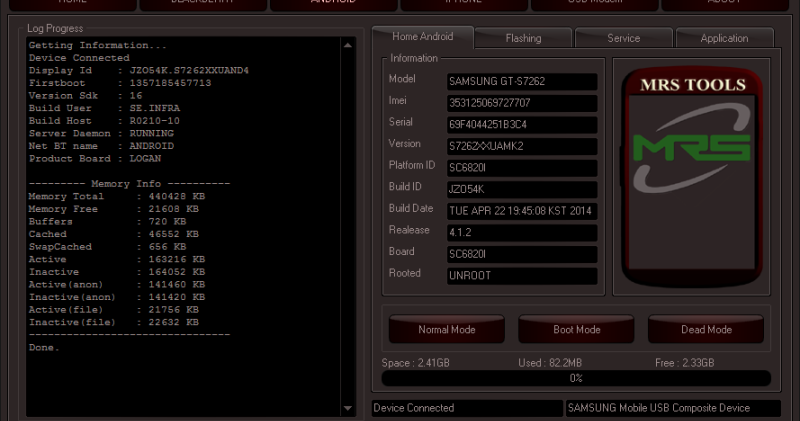Click the 0% progress bar
This screenshot has height=421, width=800.
pos(576,378)
